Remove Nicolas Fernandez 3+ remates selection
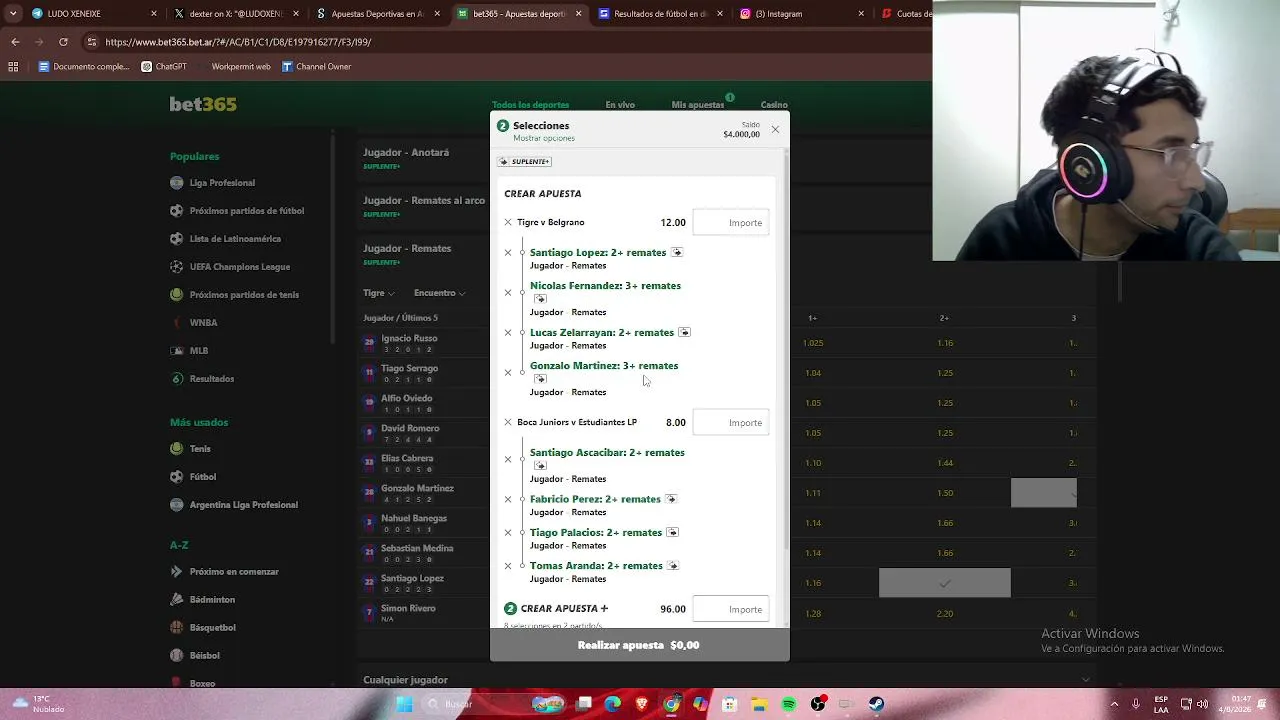 (508, 293)
